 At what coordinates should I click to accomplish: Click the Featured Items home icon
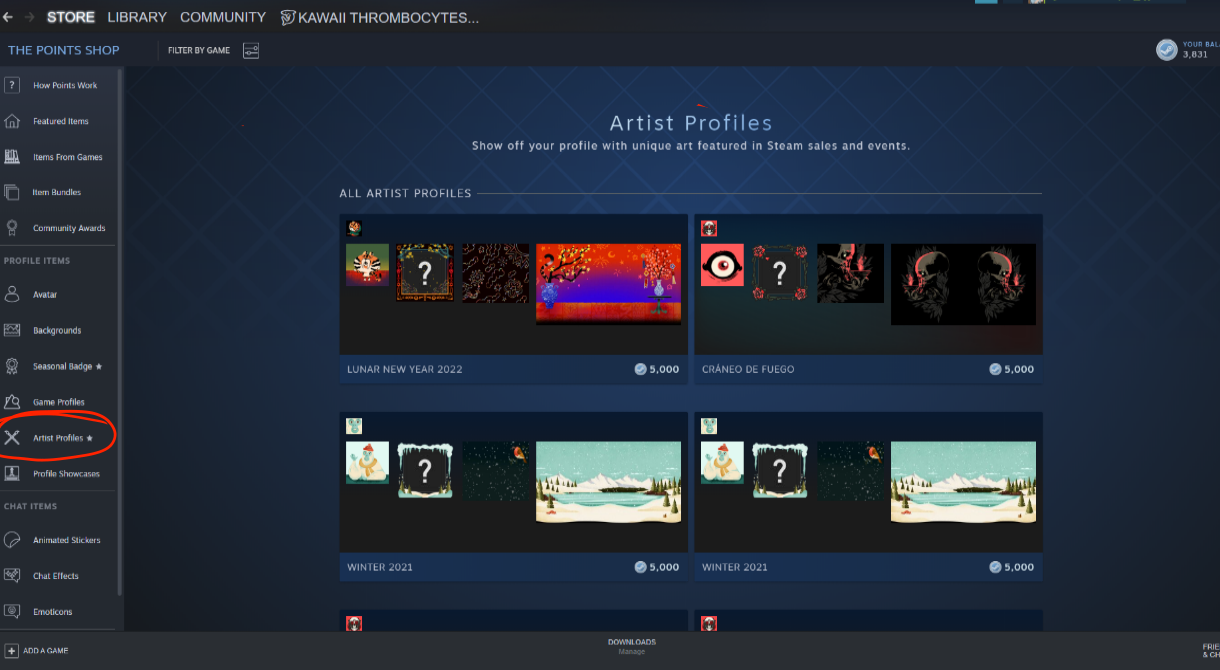(12, 121)
